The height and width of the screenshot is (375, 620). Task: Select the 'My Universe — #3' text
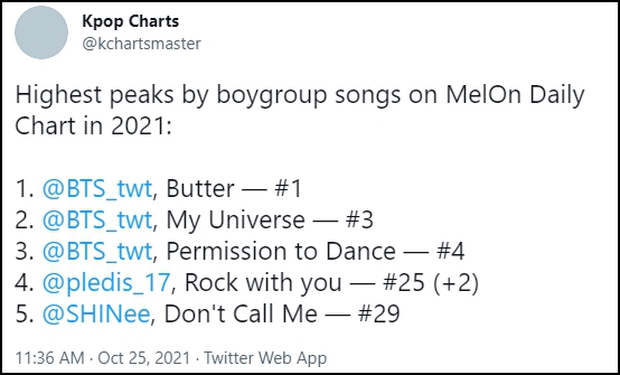coord(270,221)
